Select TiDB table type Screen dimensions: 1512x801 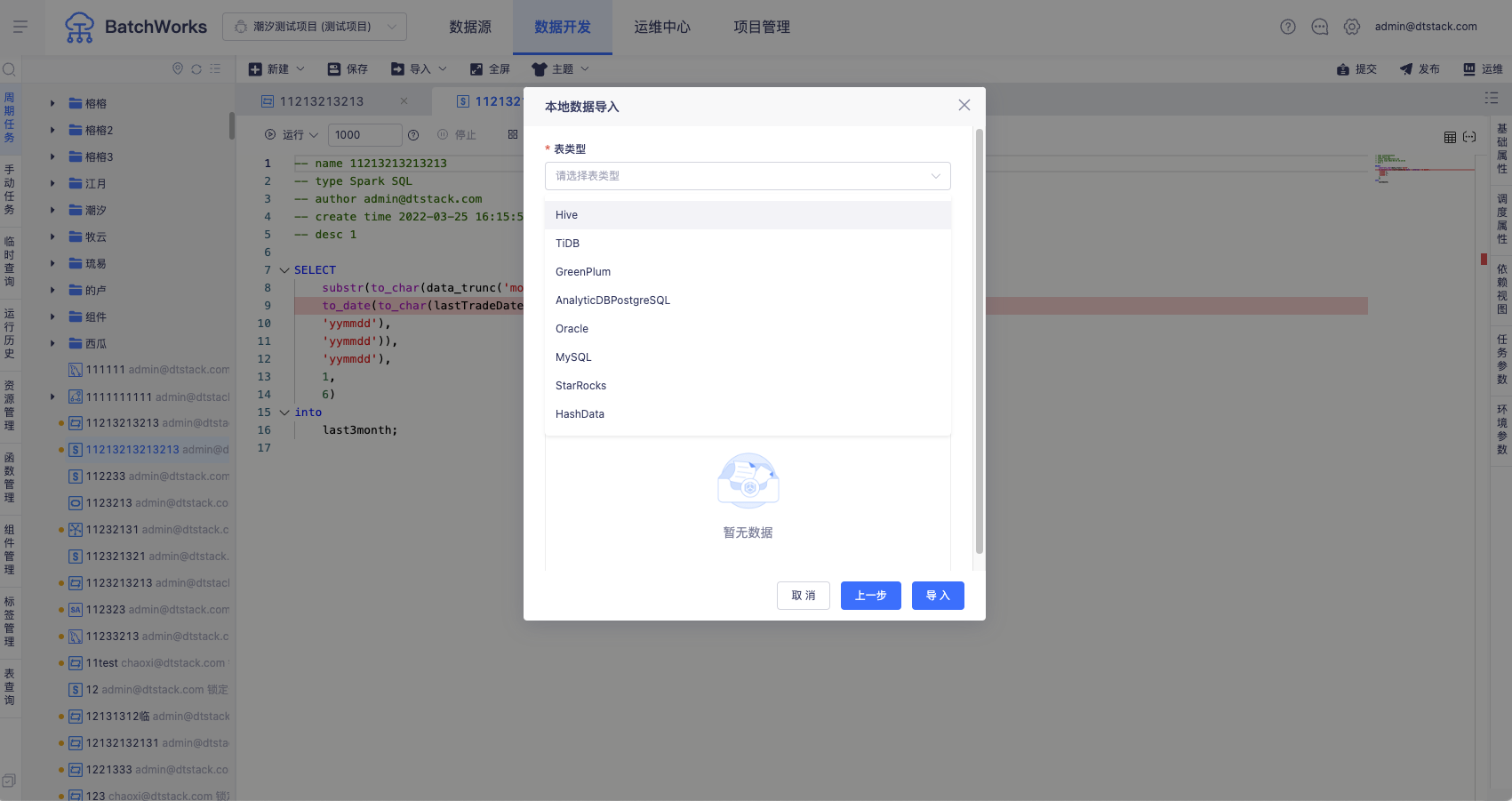[748, 244]
